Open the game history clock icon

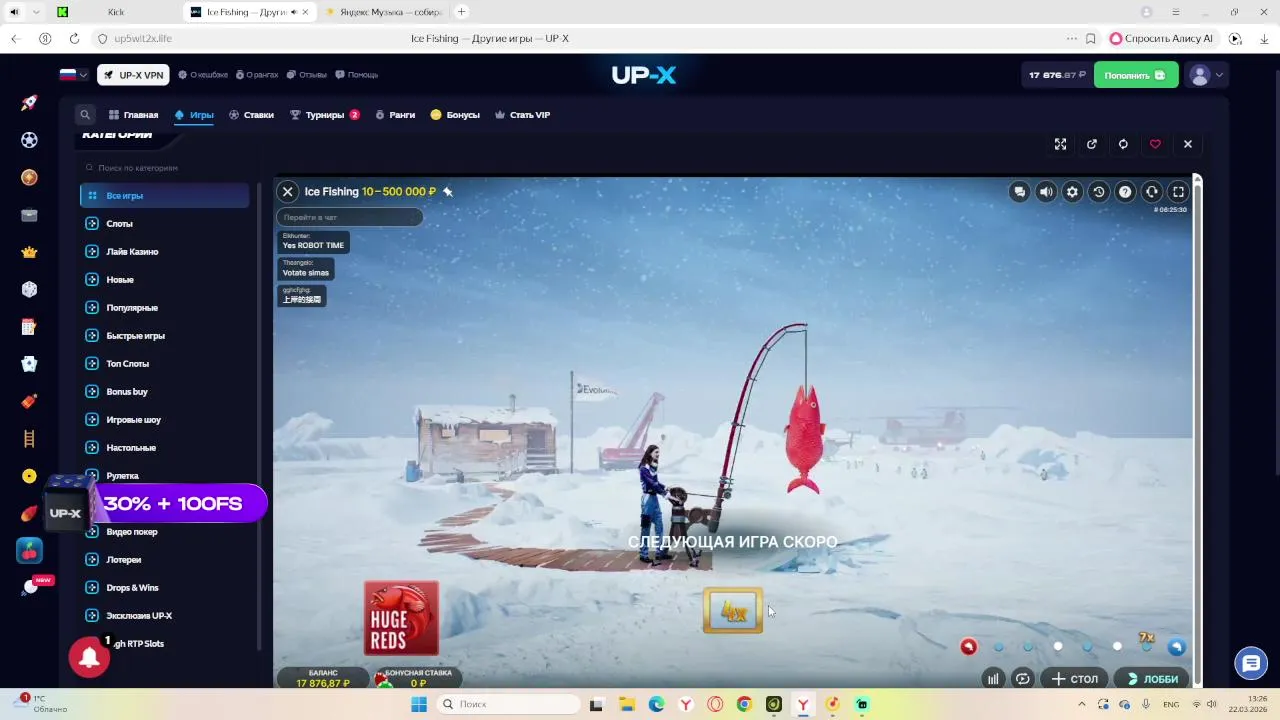point(1099,192)
